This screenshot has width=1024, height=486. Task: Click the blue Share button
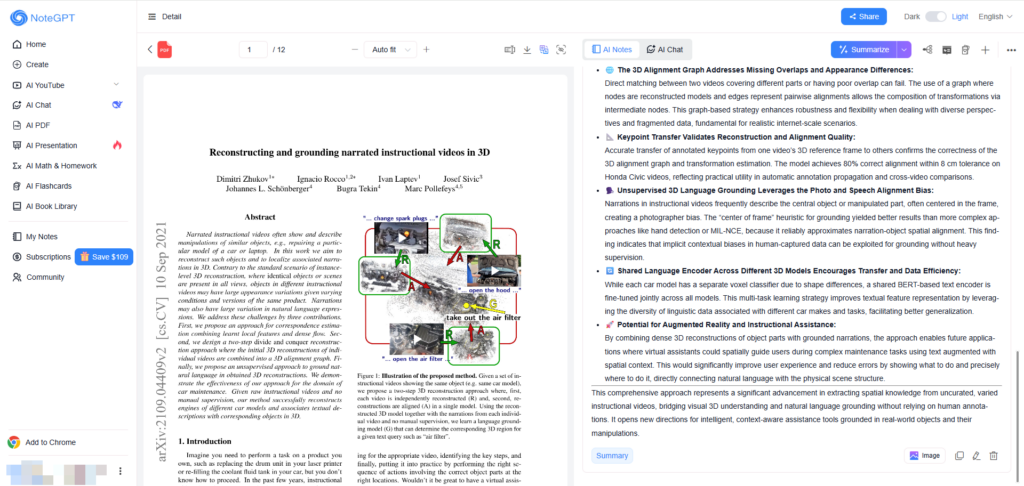(863, 17)
